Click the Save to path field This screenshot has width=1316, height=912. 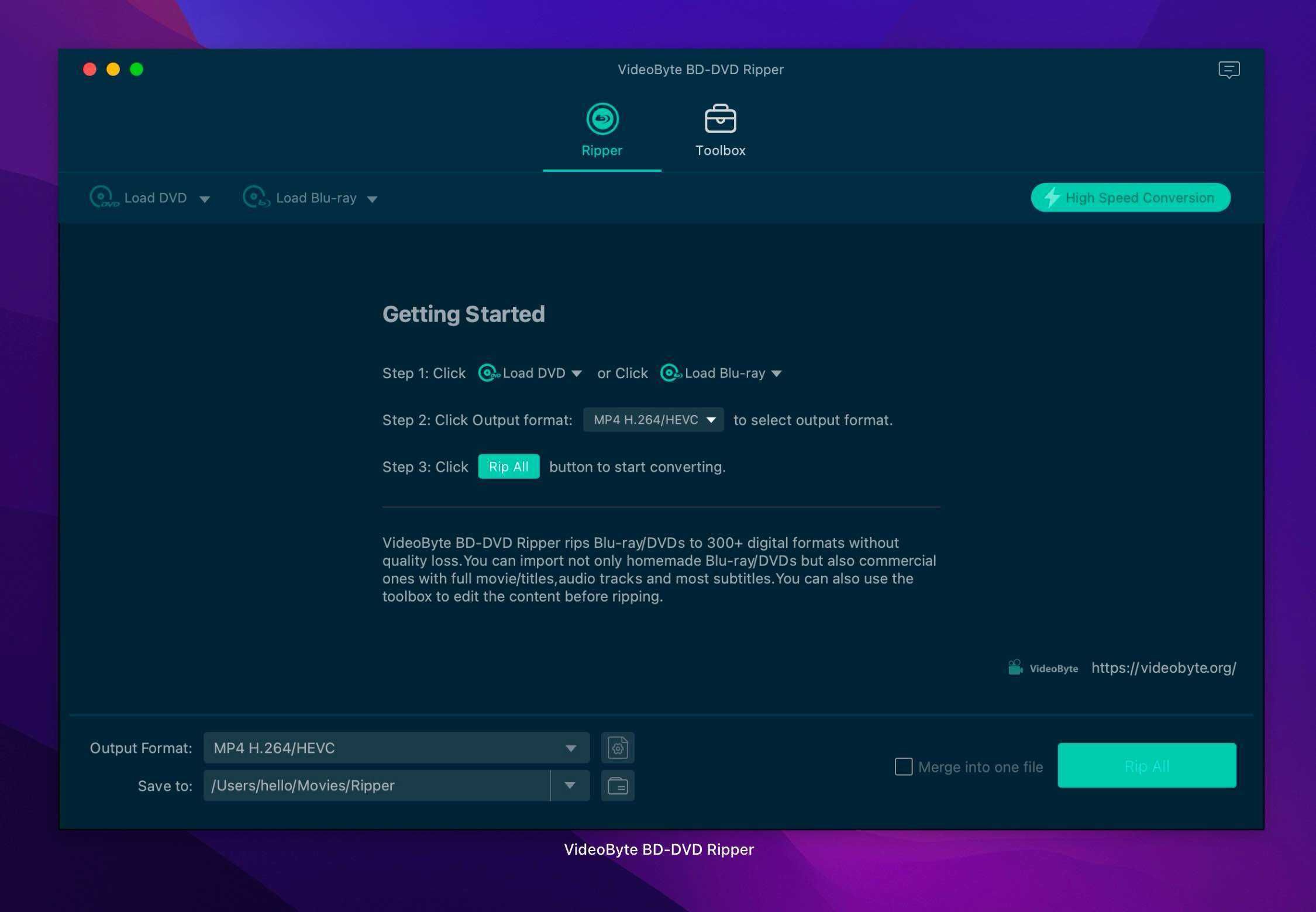click(377, 786)
